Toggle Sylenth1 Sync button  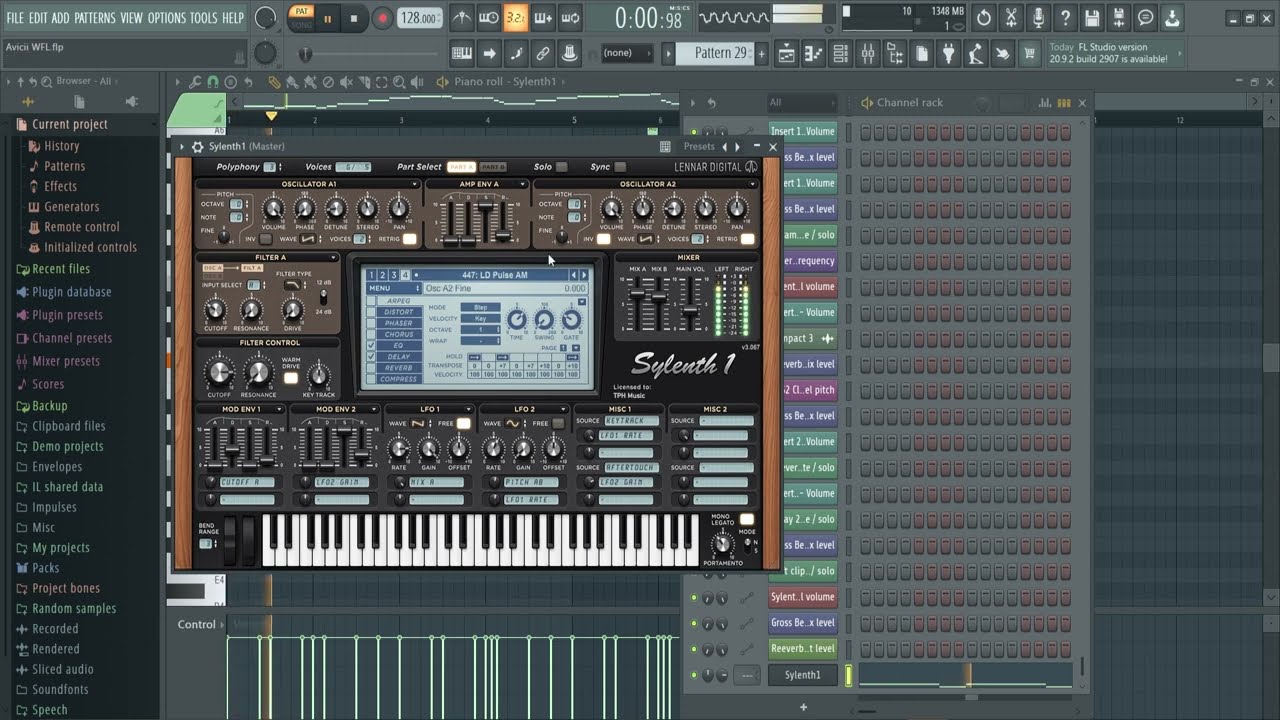(620, 167)
